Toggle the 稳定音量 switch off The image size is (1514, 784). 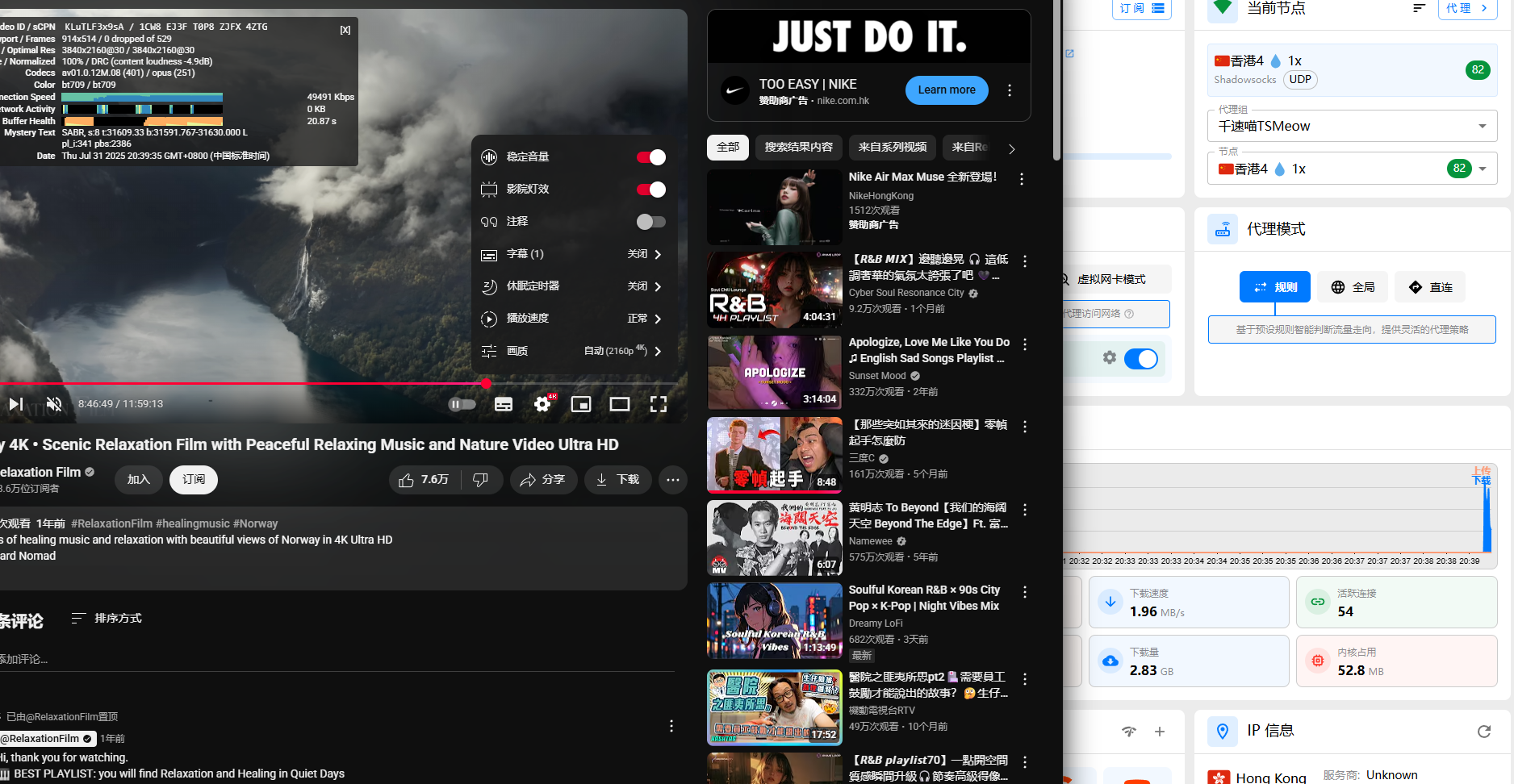[x=651, y=157]
